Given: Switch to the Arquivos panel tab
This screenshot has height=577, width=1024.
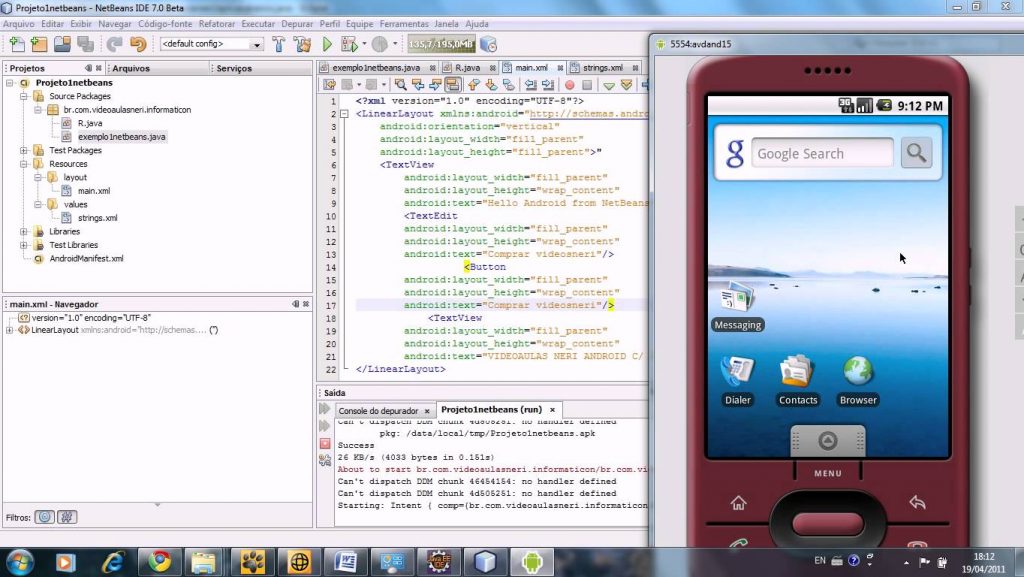Looking at the screenshot, I should [131, 68].
